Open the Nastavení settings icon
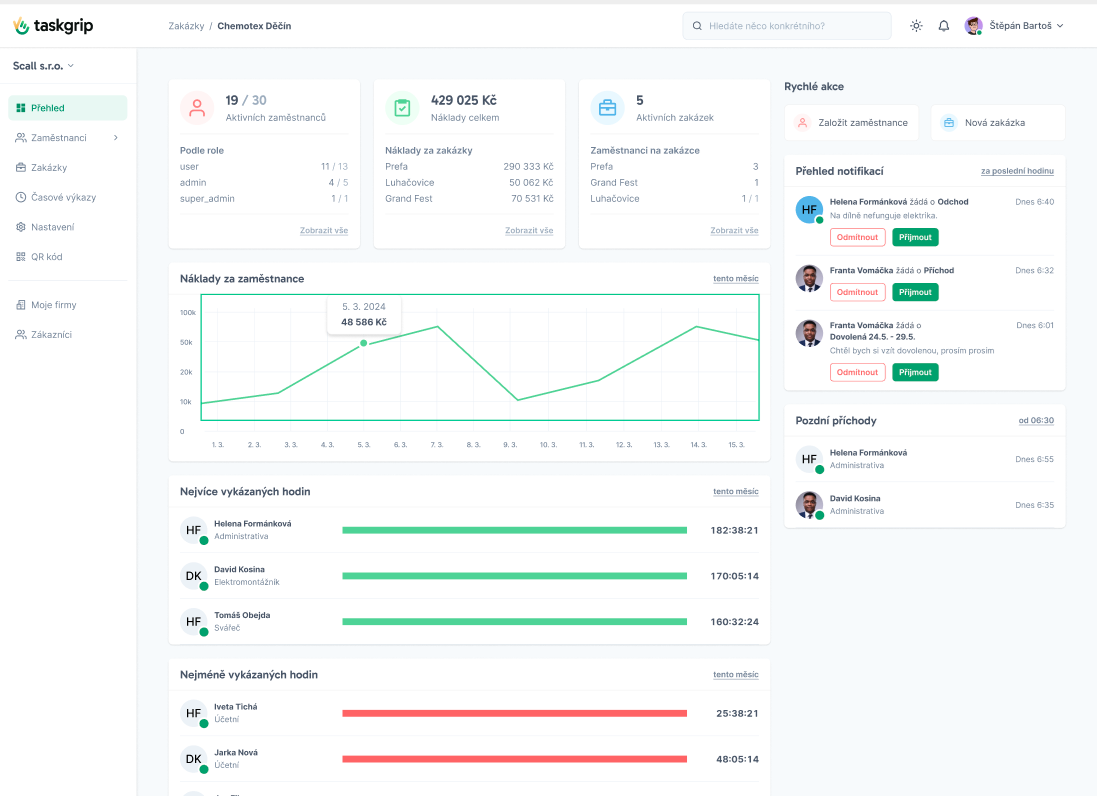The height and width of the screenshot is (796, 1097). 21,227
